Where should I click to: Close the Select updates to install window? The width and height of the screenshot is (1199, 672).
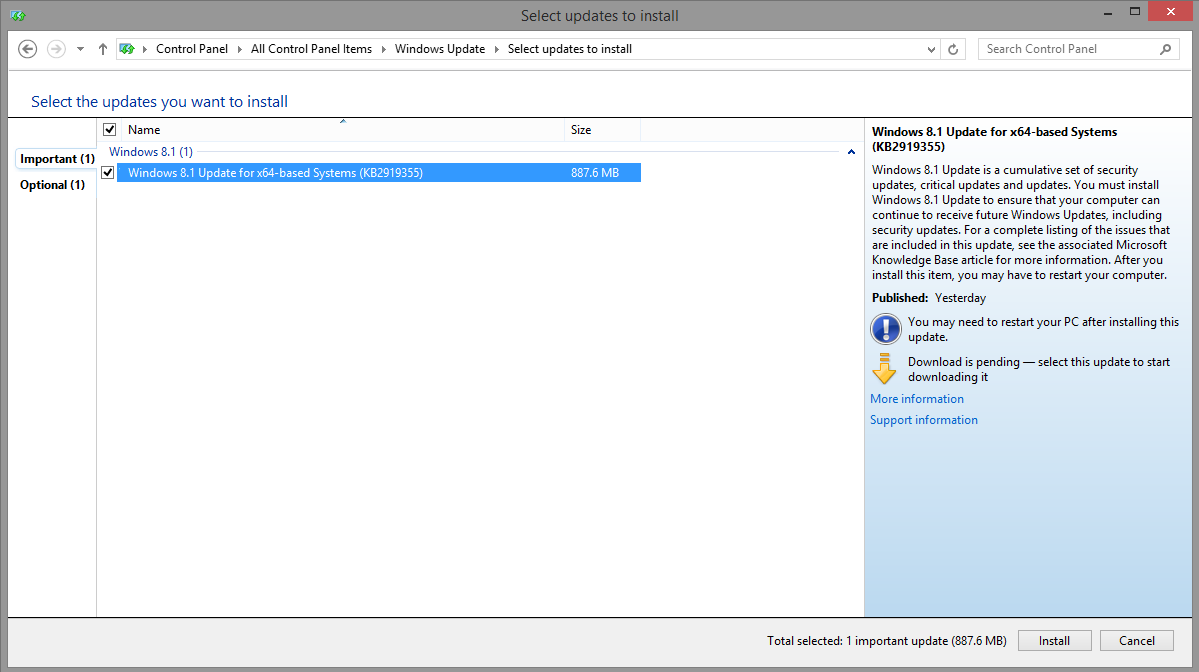tap(1171, 11)
